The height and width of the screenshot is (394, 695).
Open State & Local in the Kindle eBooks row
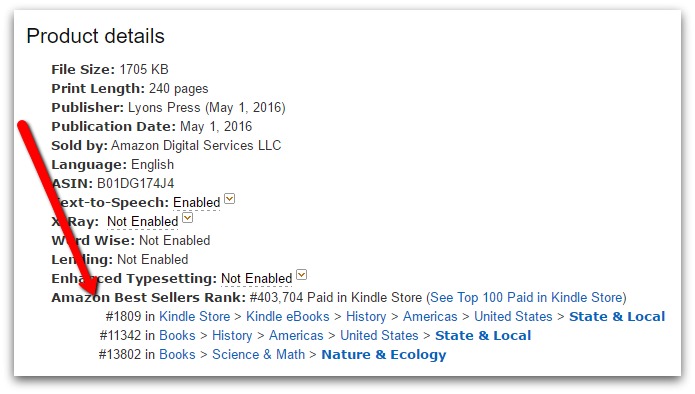(617, 316)
